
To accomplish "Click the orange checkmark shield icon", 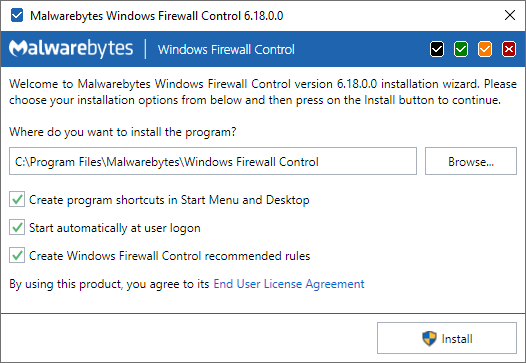I will coord(485,49).
